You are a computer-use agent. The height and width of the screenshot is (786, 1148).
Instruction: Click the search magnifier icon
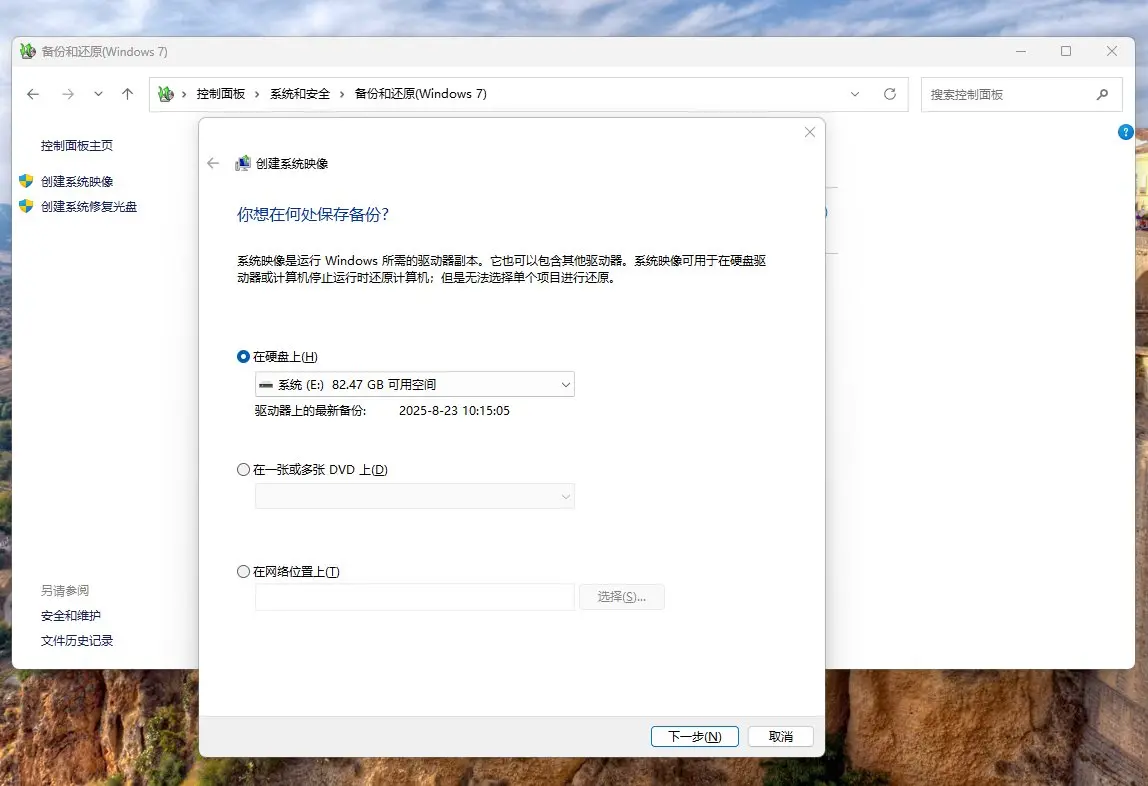pos(1103,94)
